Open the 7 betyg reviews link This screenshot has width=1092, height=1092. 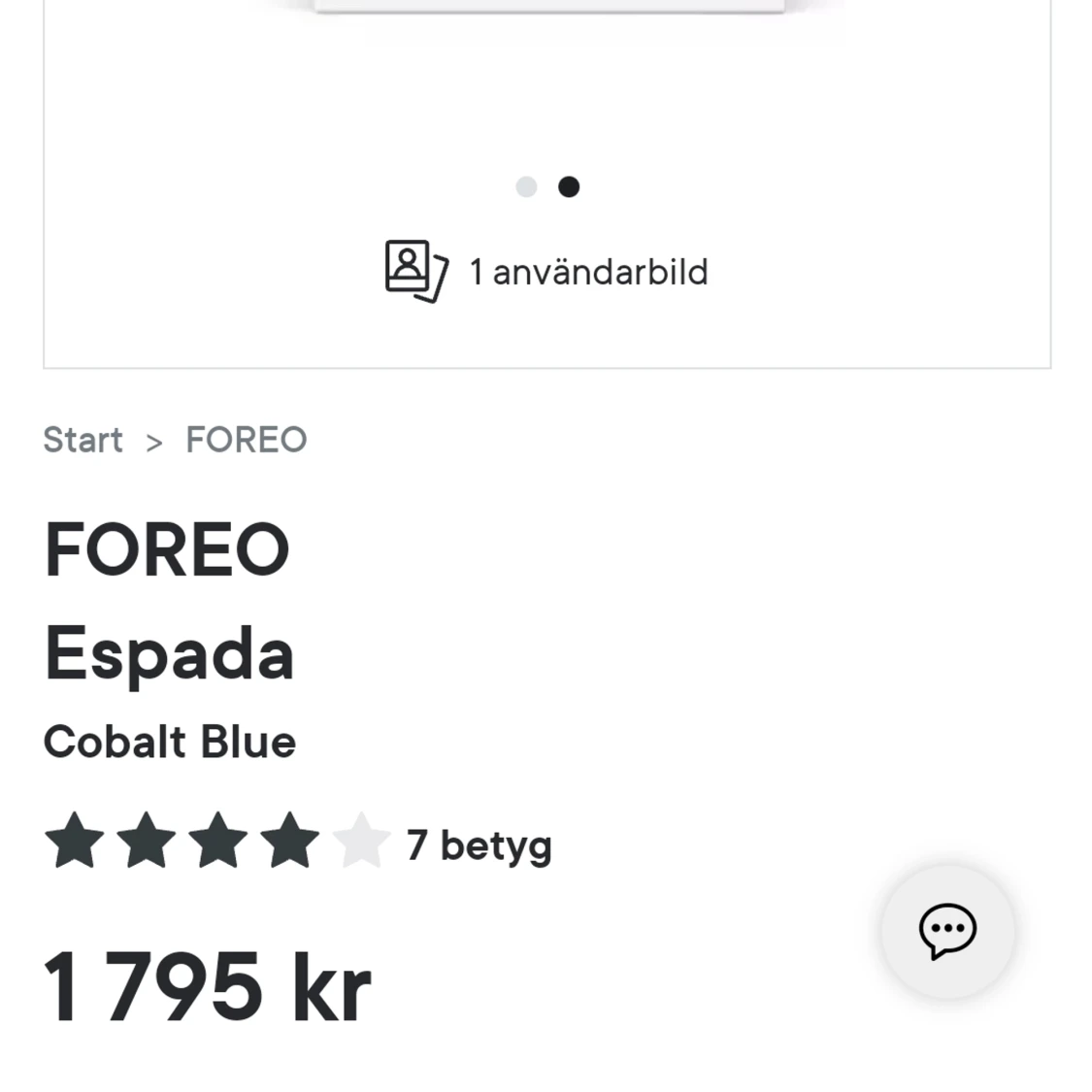pos(480,845)
